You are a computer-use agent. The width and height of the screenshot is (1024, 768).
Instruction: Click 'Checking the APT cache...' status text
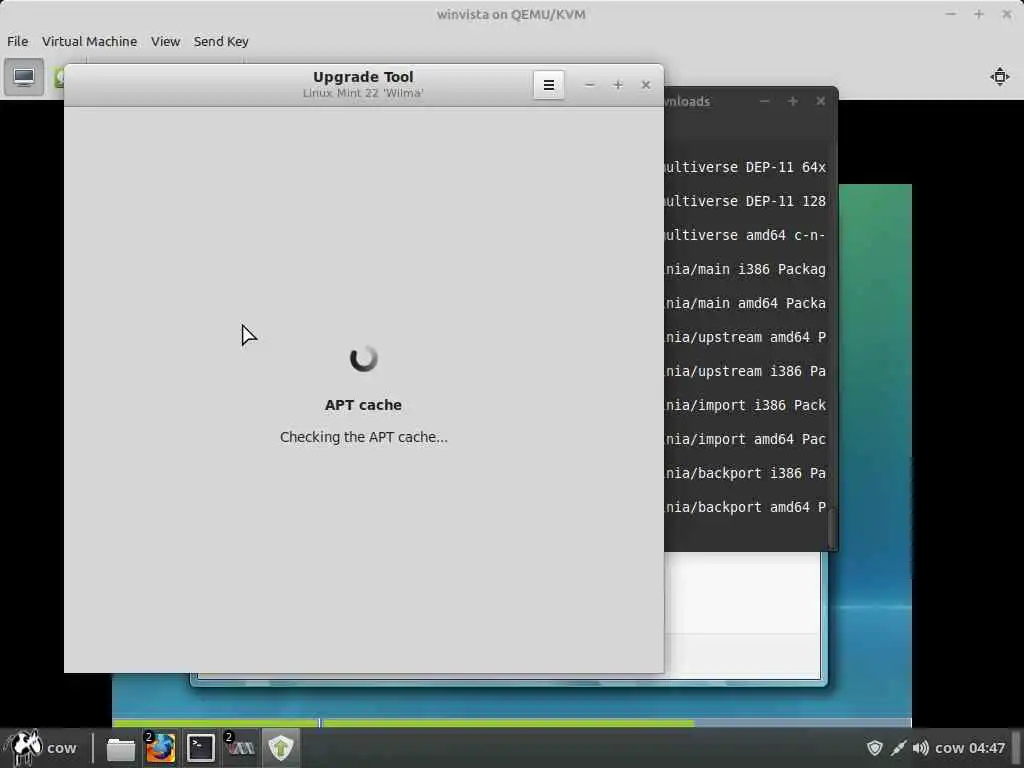pyautogui.click(x=364, y=437)
